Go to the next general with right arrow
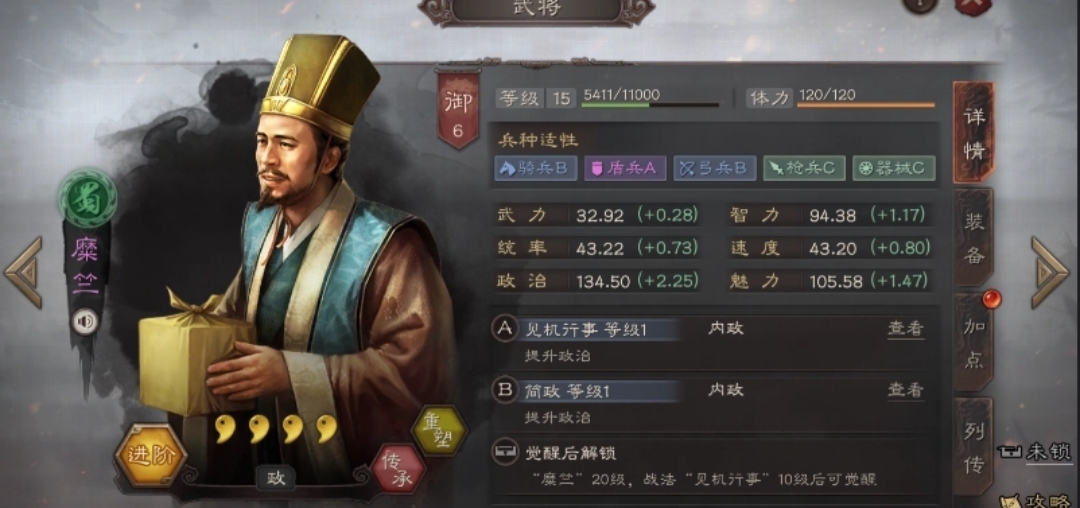Image resolution: width=1080 pixels, height=508 pixels. point(1049,273)
